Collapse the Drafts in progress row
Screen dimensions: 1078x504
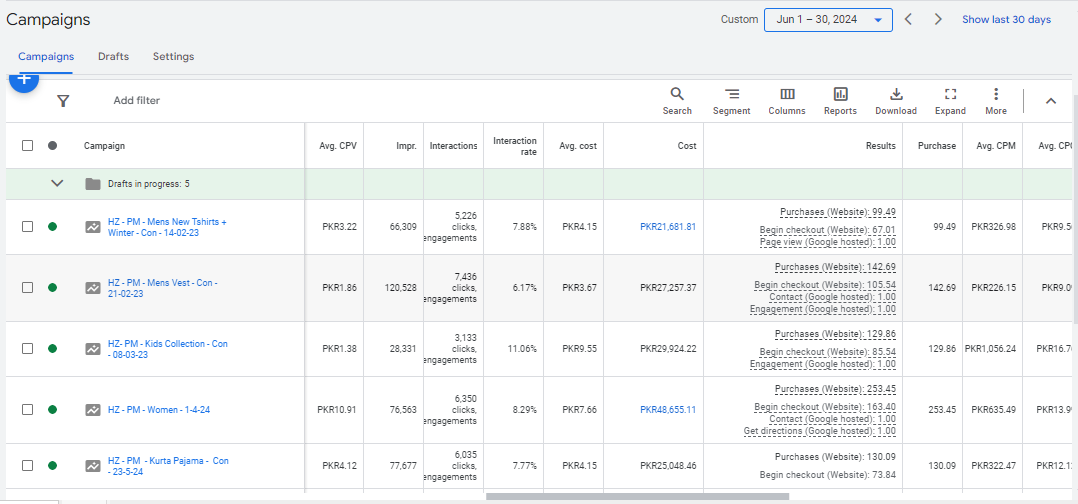click(58, 184)
